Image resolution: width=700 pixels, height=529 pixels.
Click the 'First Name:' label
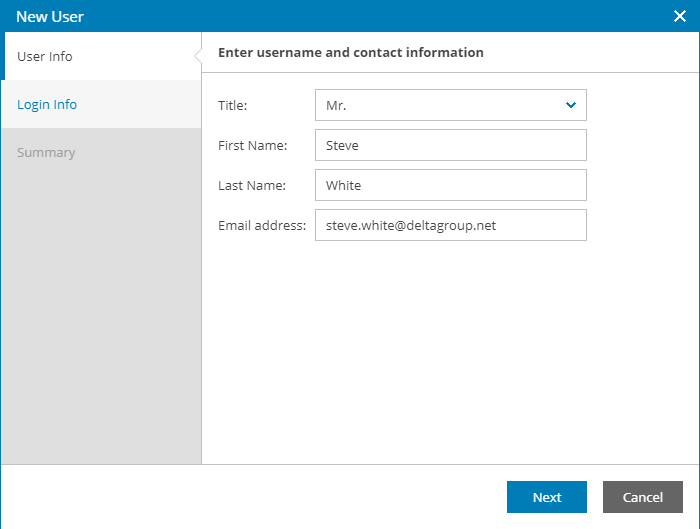tap(252, 145)
